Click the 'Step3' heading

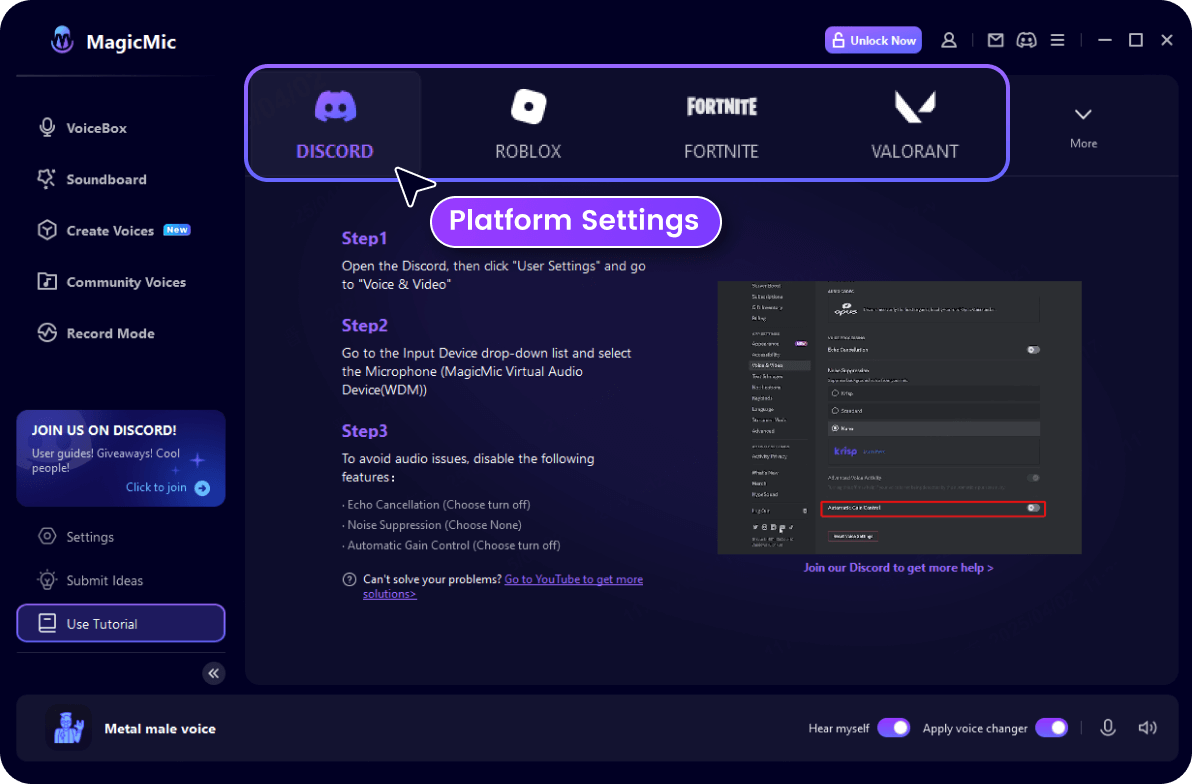[364, 431]
